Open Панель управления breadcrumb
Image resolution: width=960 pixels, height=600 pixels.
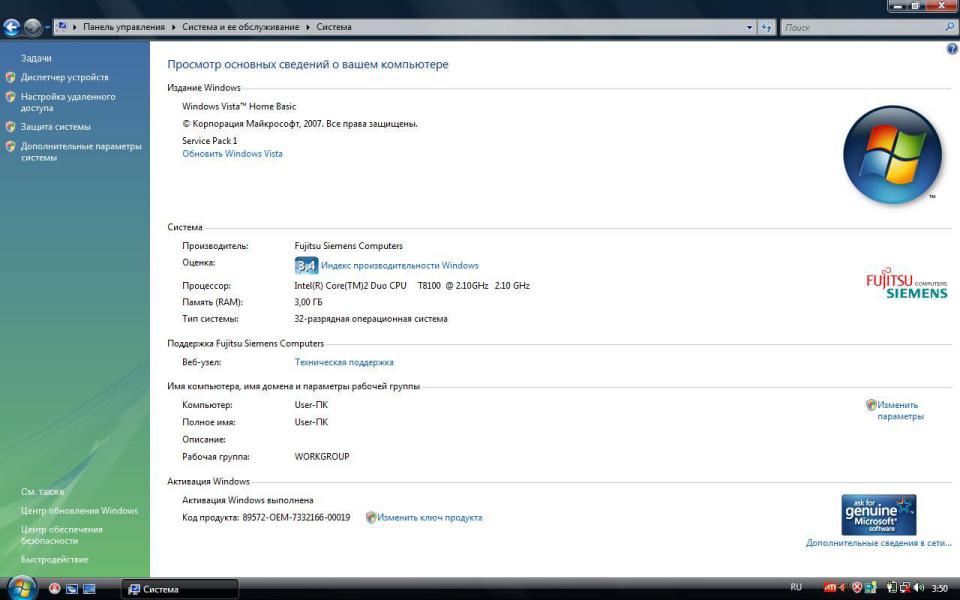124,27
